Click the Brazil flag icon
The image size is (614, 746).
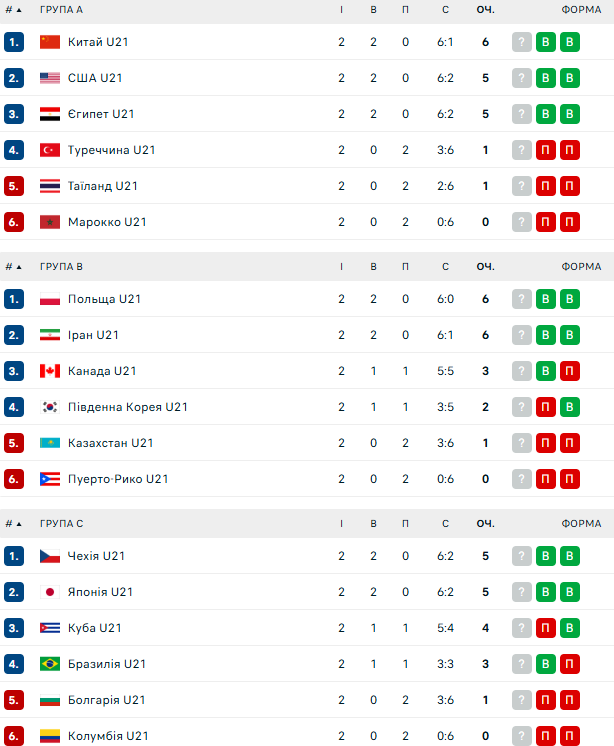click(x=50, y=664)
